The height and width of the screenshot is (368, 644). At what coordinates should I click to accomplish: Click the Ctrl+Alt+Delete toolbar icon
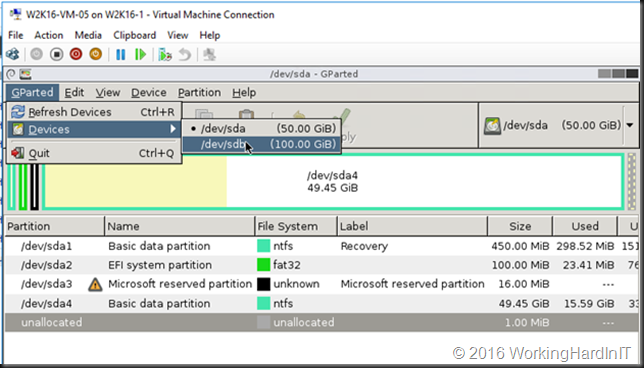(x=13, y=54)
